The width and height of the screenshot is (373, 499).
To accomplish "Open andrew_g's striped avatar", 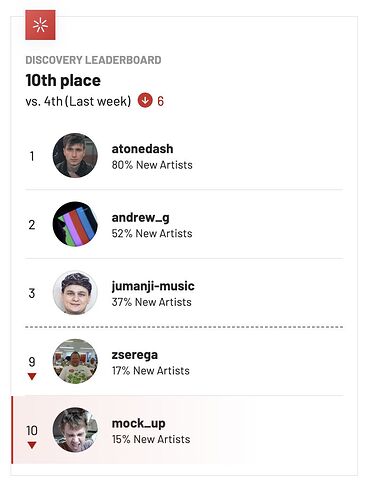I will click(x=75, y=224).
